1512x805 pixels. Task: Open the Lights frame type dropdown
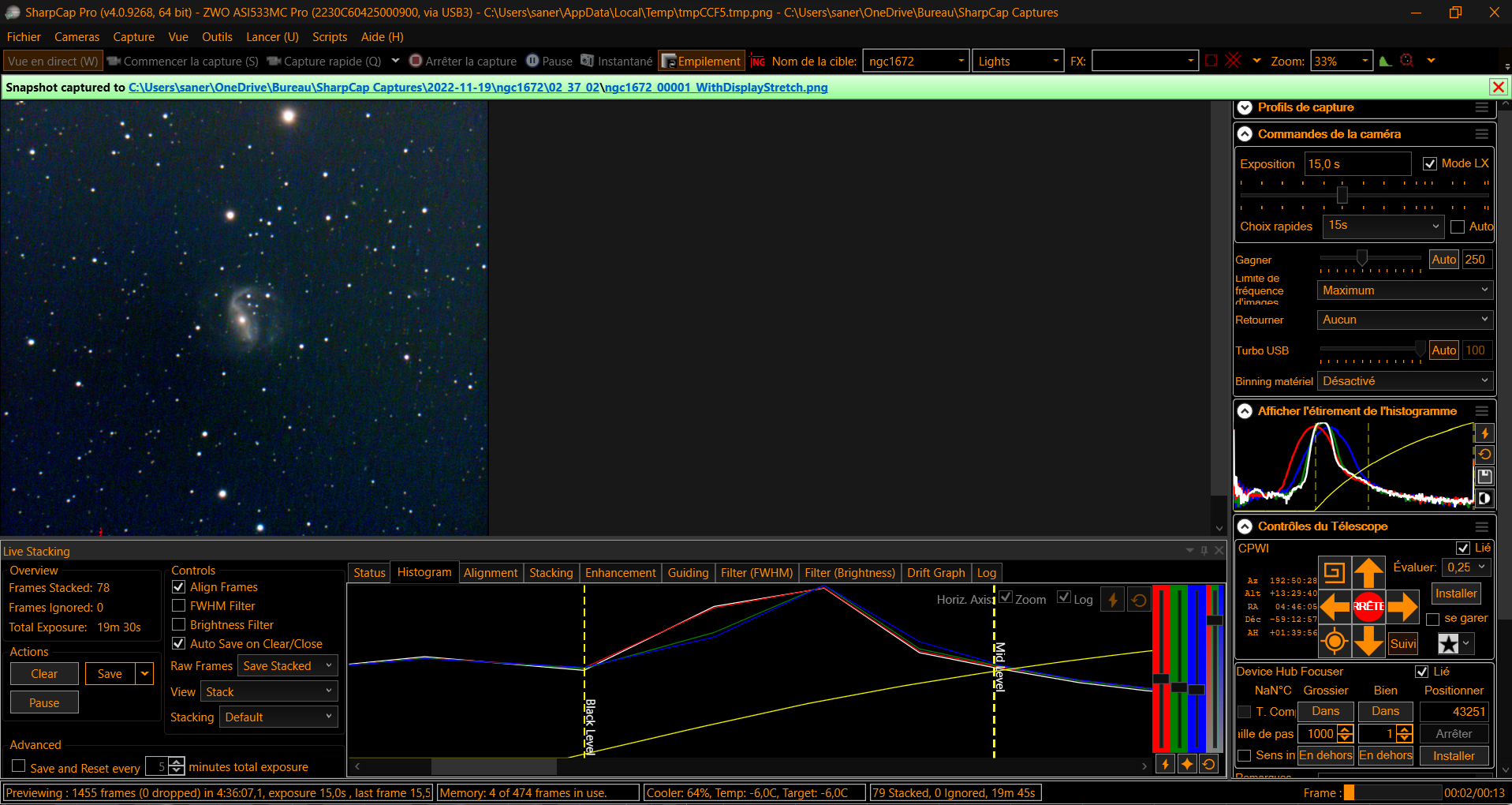[x=1018, y=61]
